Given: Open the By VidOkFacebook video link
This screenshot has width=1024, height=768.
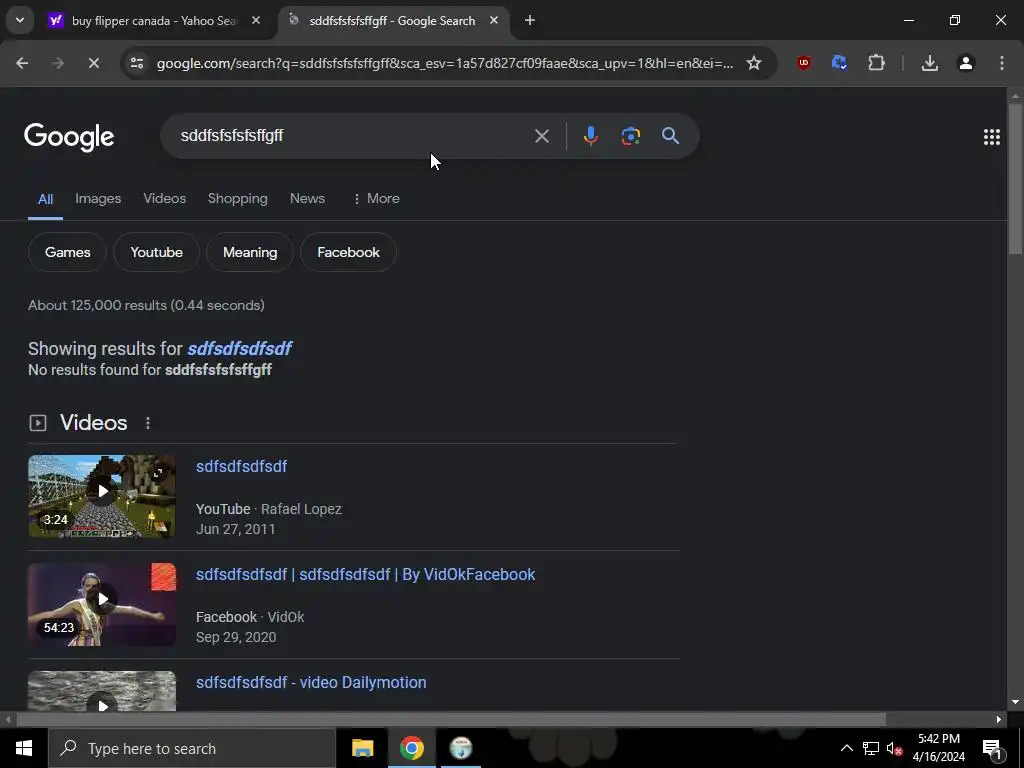Looking at the screenshot, I should pyautogui.click(x=366, y=575).
